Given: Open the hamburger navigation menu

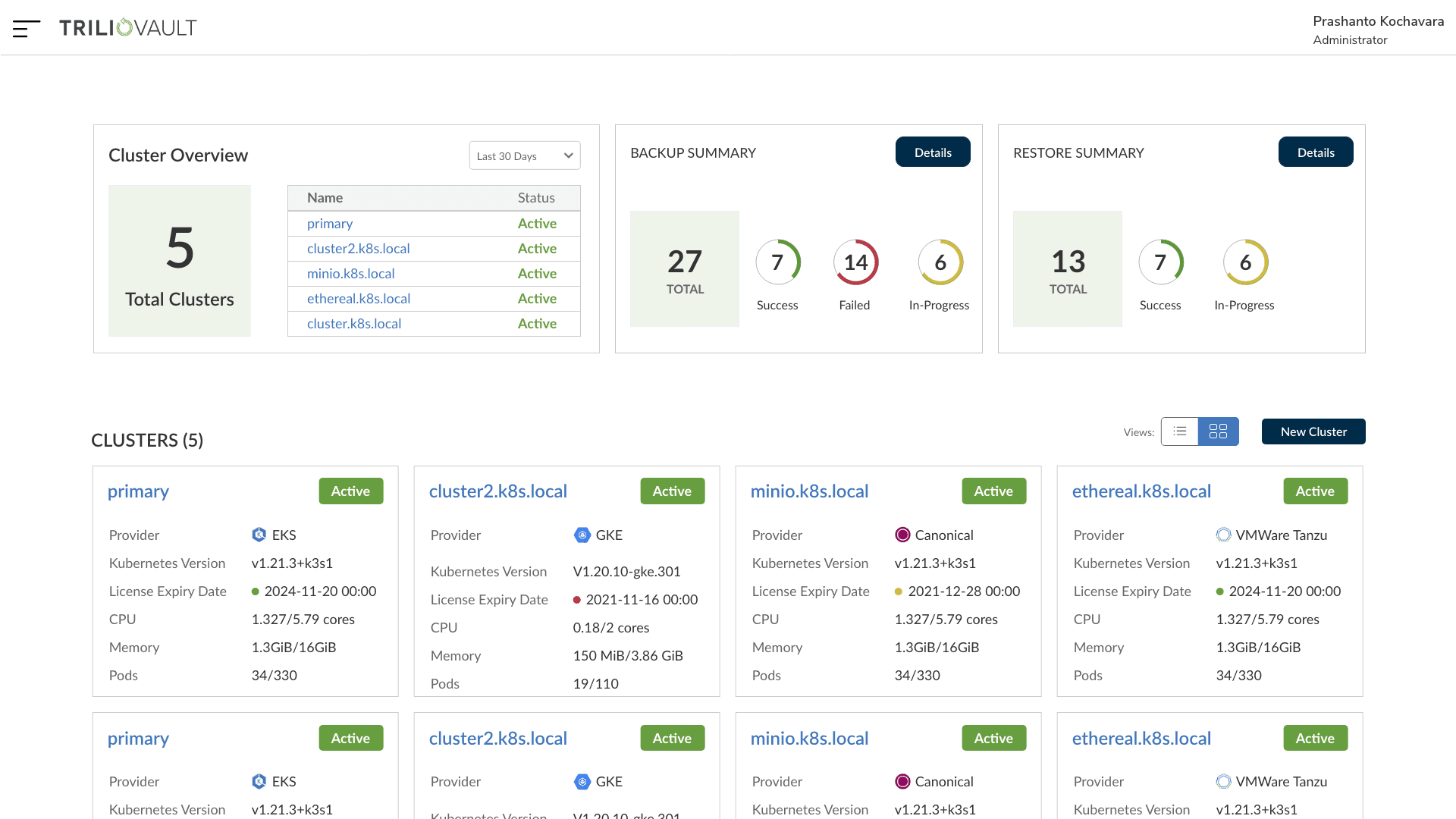Looking at the screenshot, I should [x=27, y=28].
